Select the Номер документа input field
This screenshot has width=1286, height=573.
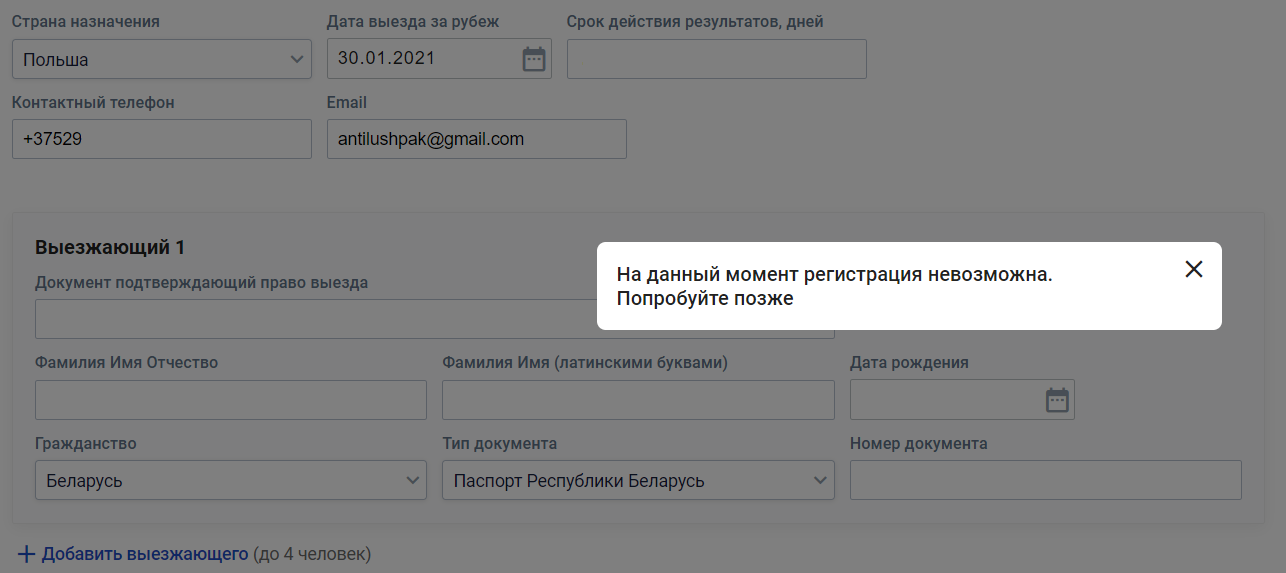(1045, 481)
